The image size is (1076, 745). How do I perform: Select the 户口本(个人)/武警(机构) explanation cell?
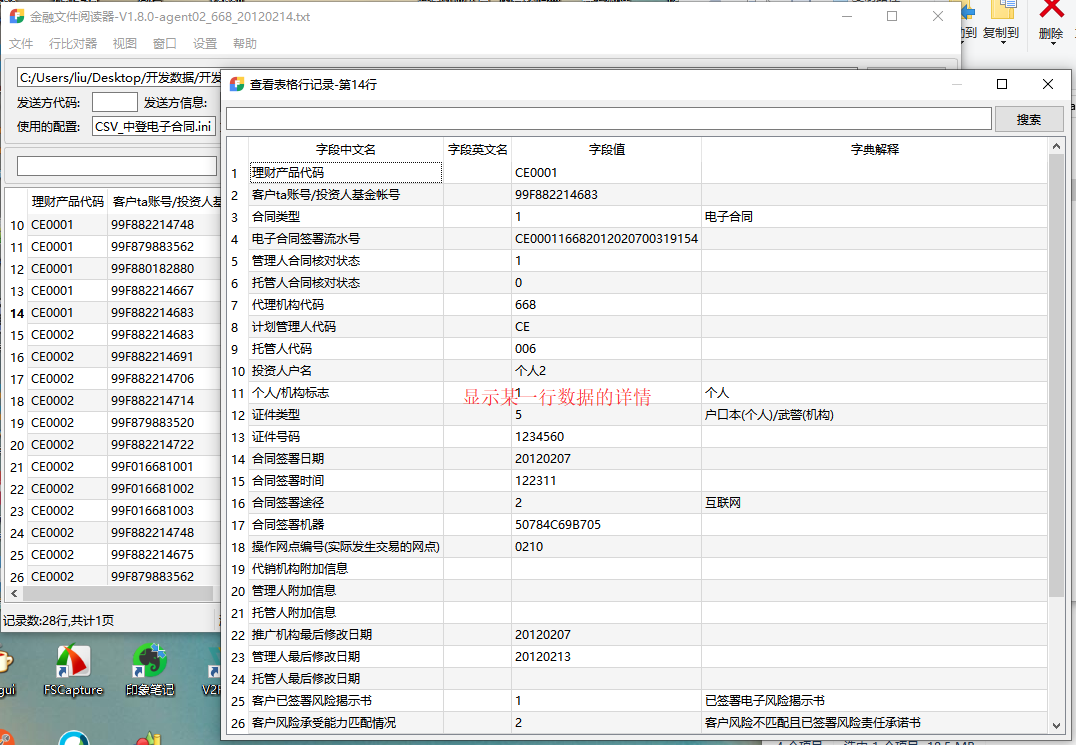click(x=874, y=415)
